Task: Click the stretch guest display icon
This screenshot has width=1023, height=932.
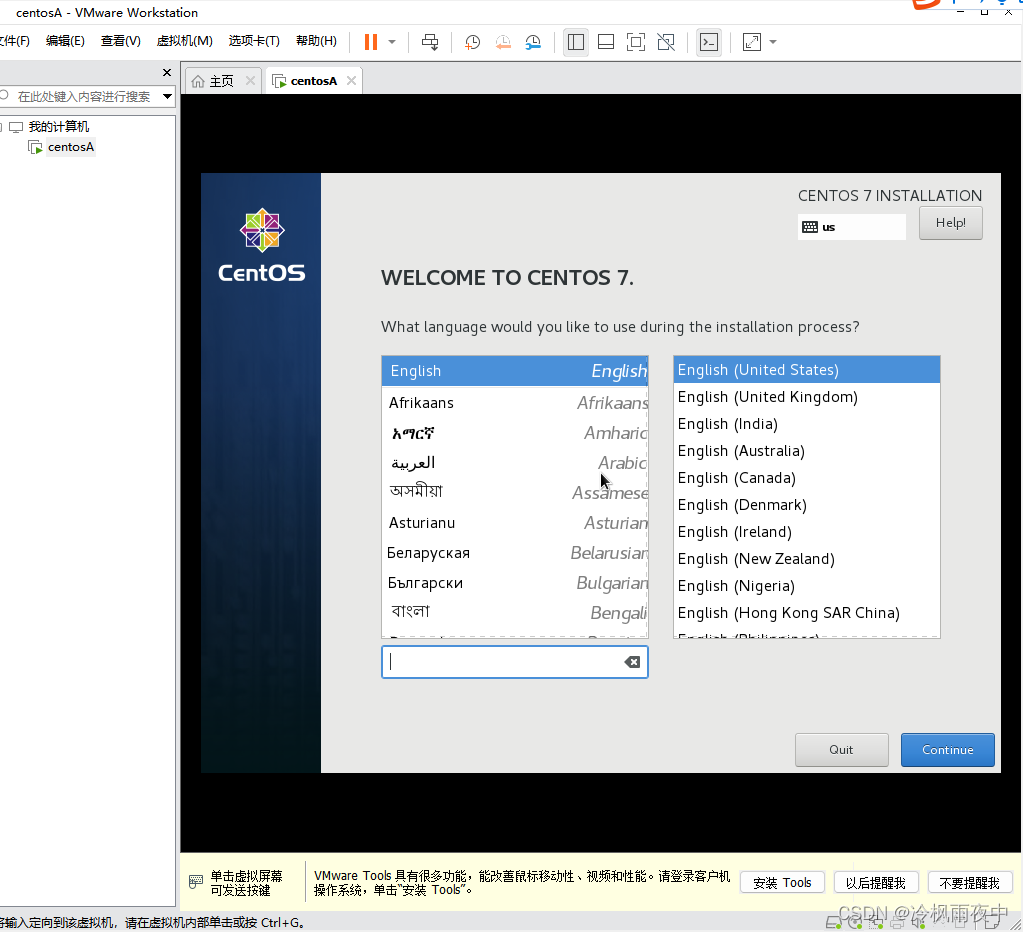Action: pyautogui.click(x=752, y=42)
